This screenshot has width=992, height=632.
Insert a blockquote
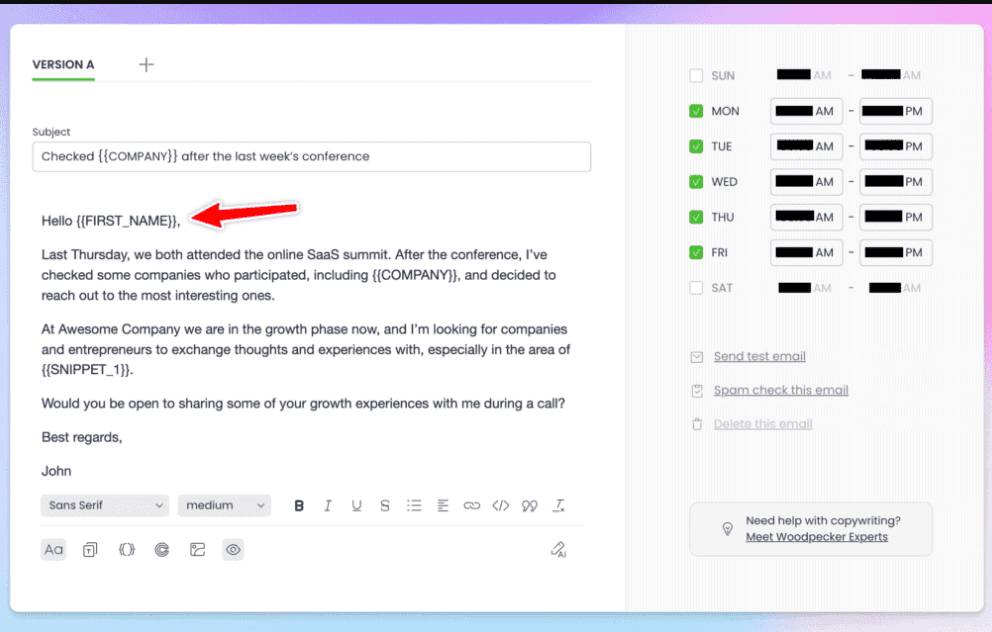(x=529, y=505)
